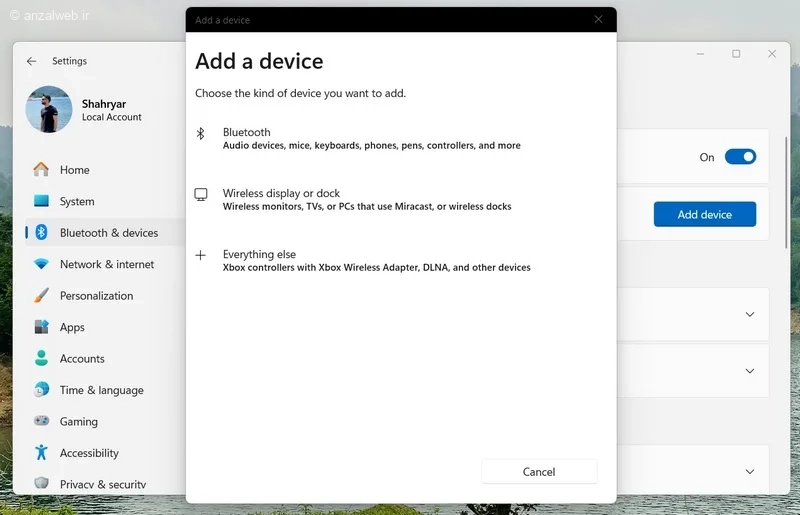The image size is (800, 515).
Task: Open Network & internet settings
Action: point(105,264)
